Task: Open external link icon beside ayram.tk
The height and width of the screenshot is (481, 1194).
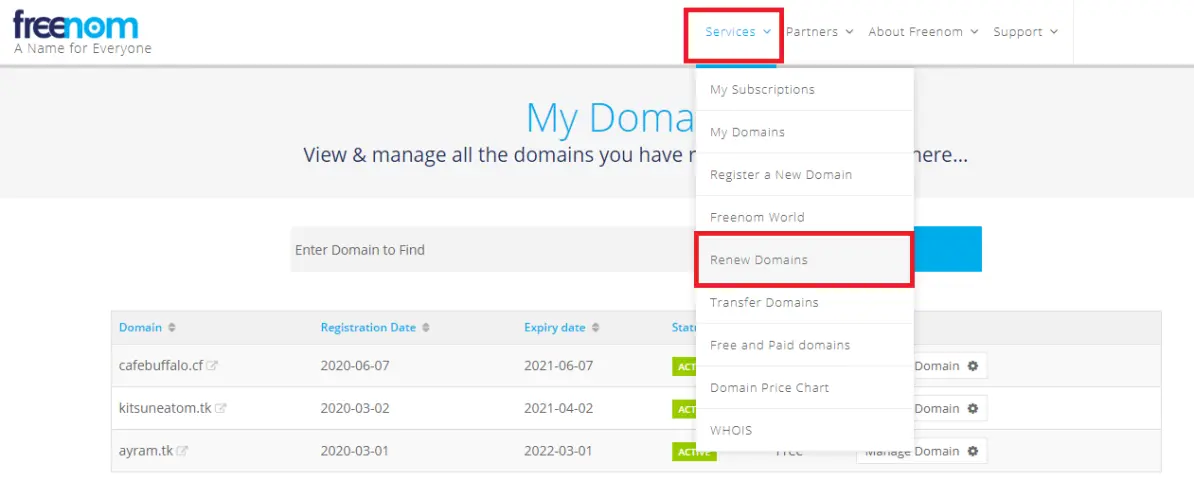Action: pos(183,451)
